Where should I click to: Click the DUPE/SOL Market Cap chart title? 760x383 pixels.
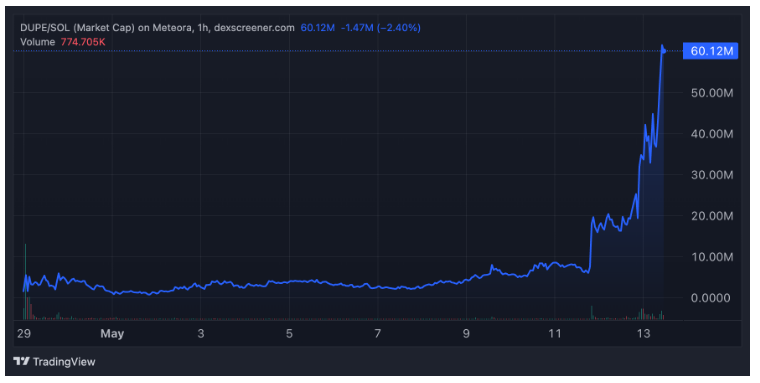tap(157, 28)
